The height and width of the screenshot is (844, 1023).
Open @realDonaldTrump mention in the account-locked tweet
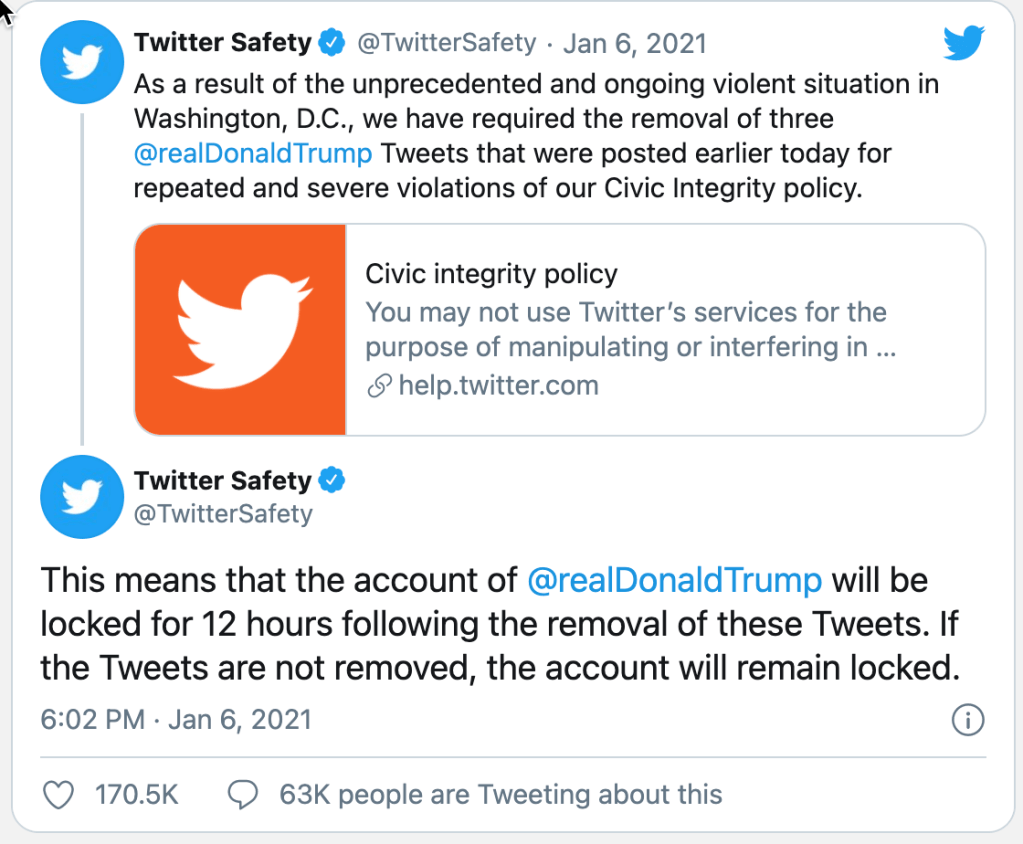coord(674,580)
